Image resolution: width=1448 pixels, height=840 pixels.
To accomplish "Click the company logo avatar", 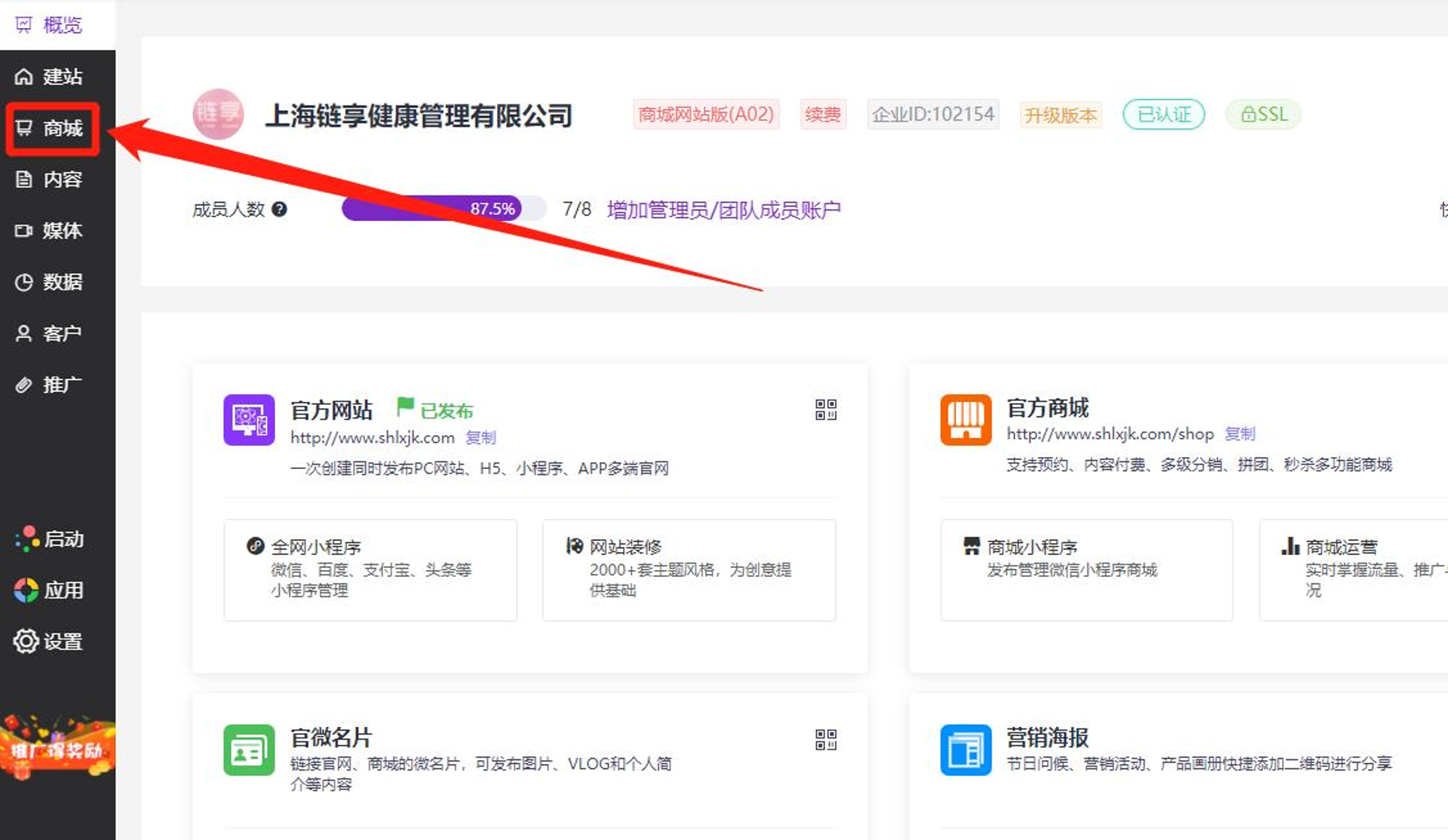I will [x=219, y=115].
